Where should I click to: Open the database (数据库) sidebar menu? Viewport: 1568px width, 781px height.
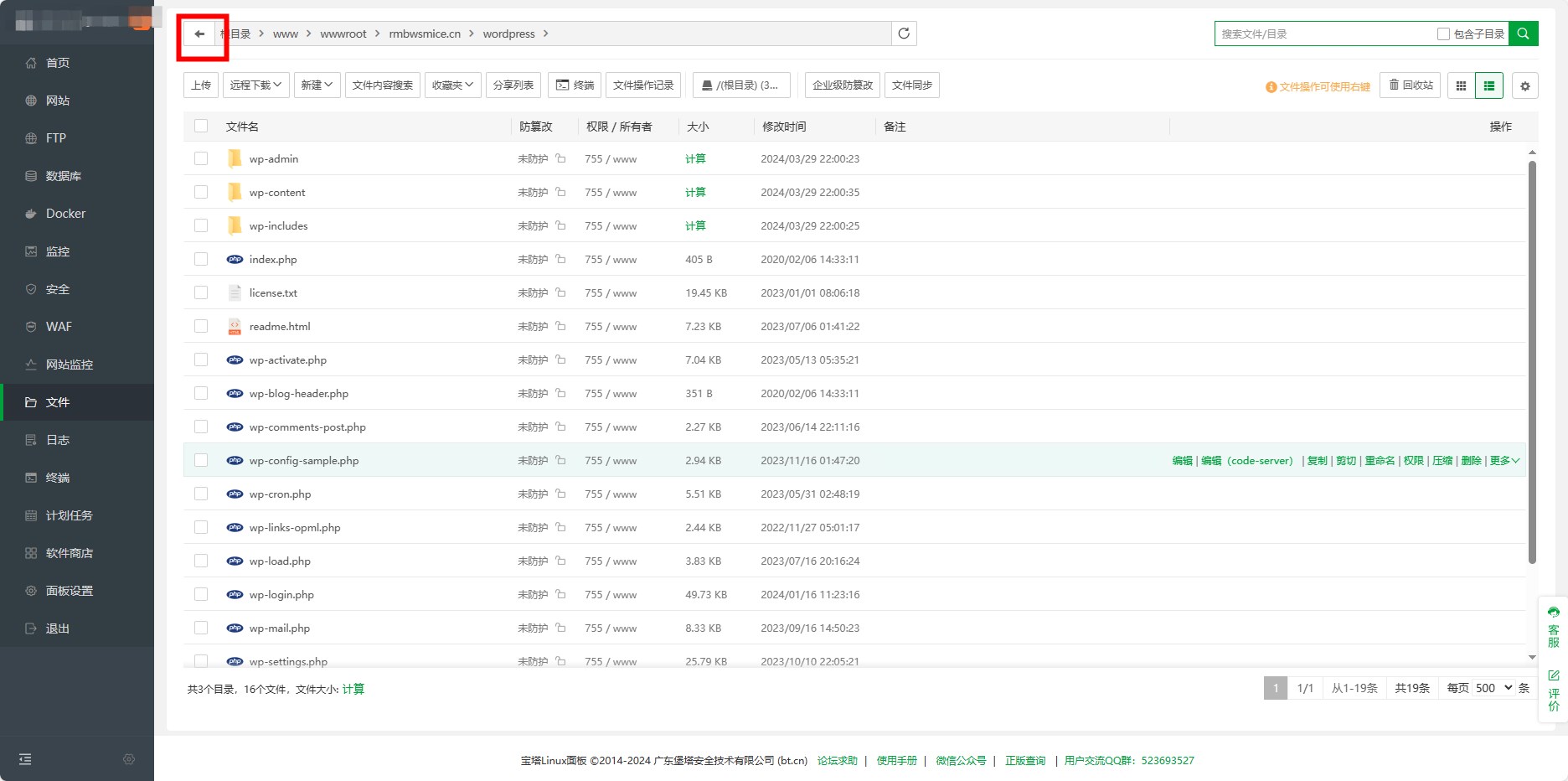[x=77, y=176]
